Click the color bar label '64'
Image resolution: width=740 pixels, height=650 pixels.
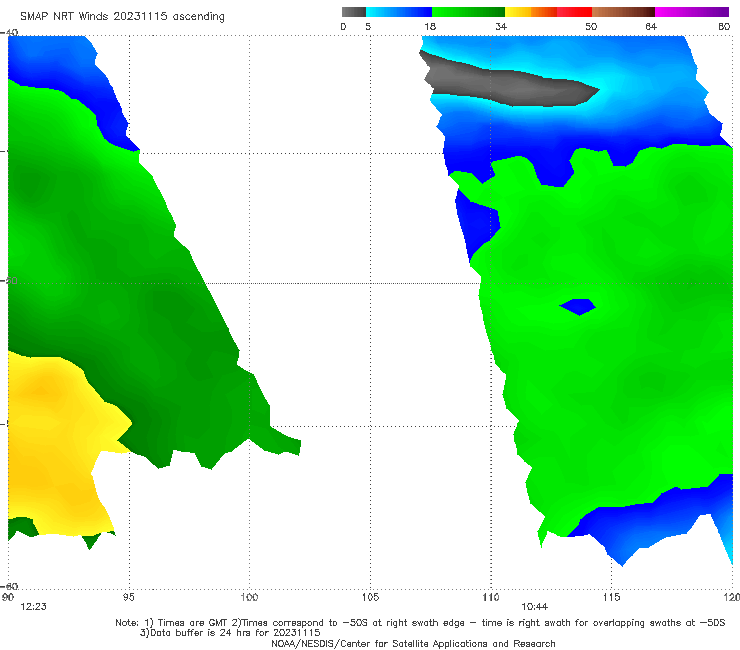(x=651, y=27)
